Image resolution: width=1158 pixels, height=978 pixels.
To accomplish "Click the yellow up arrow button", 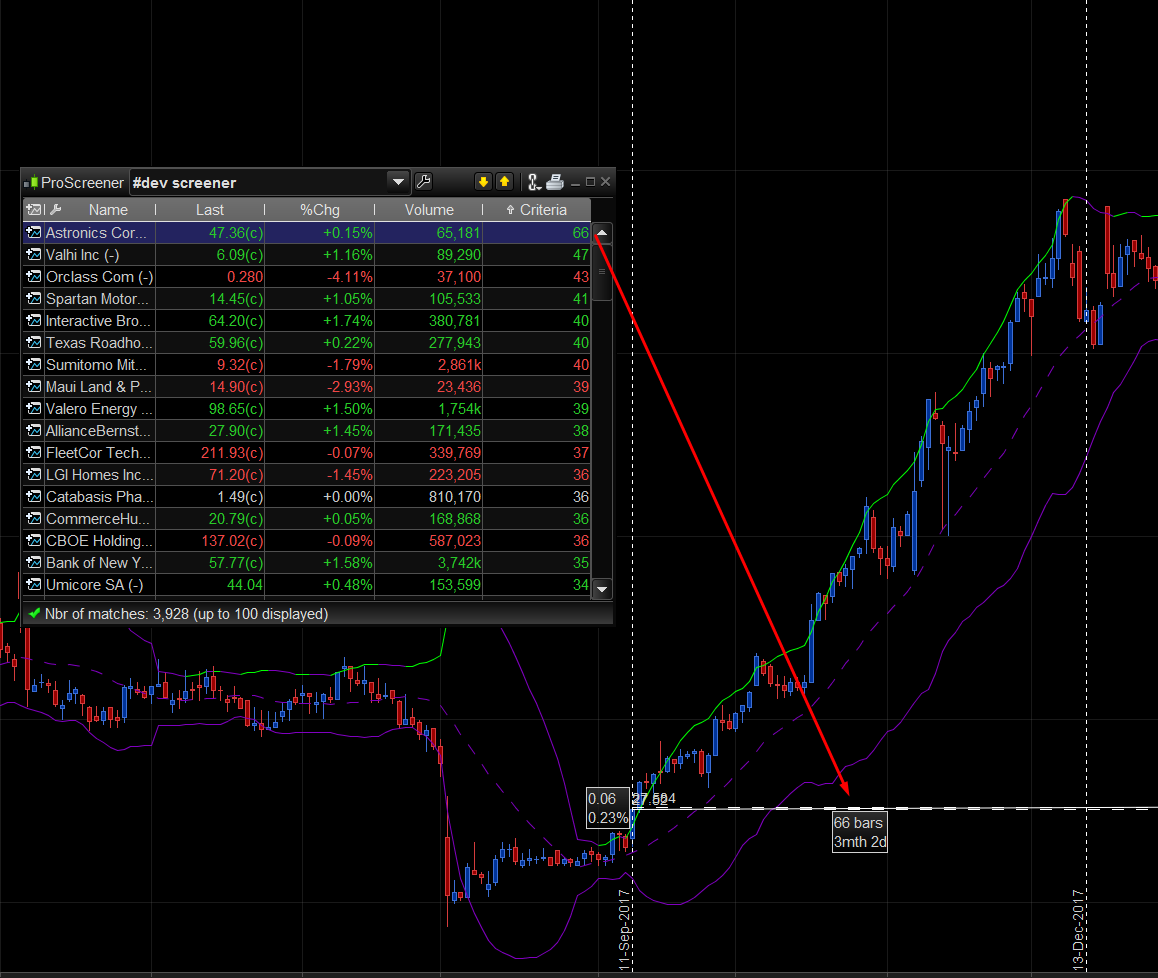I will (x=504, y=182).
